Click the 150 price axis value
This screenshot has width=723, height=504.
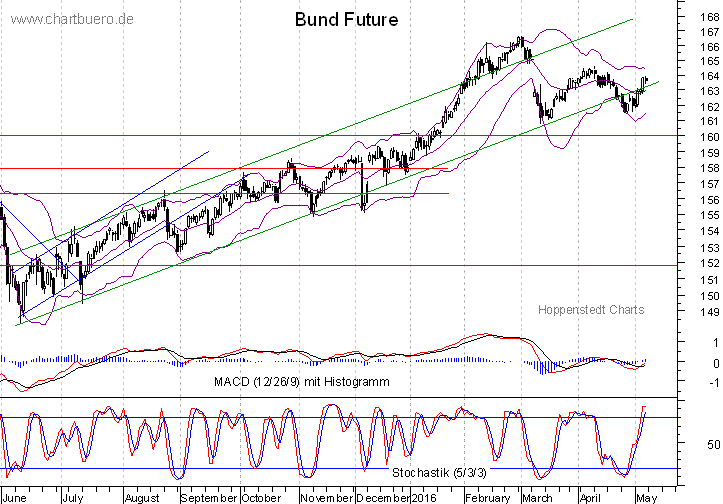coord(709,296)
